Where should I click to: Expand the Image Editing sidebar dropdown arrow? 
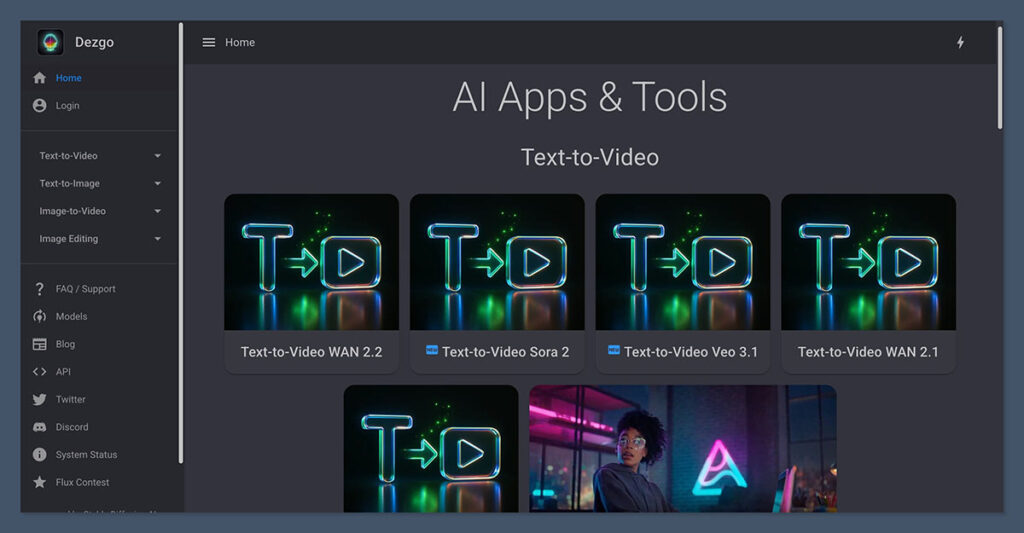pyautogui.click(x=157, y=239)
